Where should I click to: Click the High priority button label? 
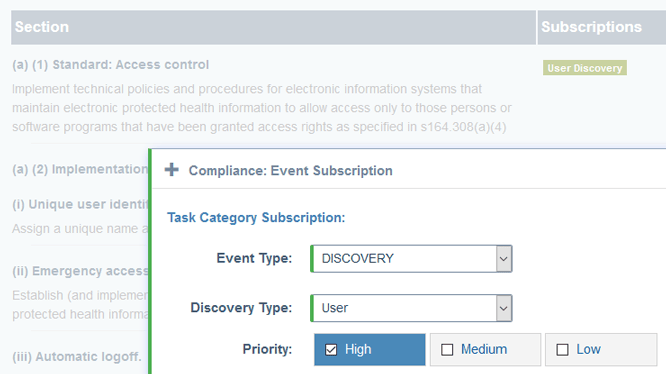(x=358, y=349)
